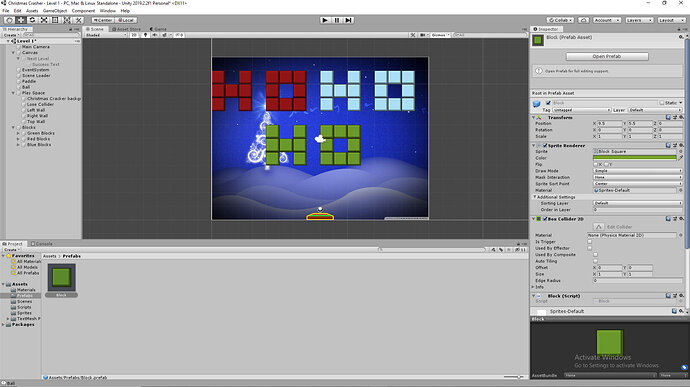The width and height of the screenshot is (690, 387).
Task: Click the Sprite Renderer preset sliders icon
Action: tap(675, 145)
